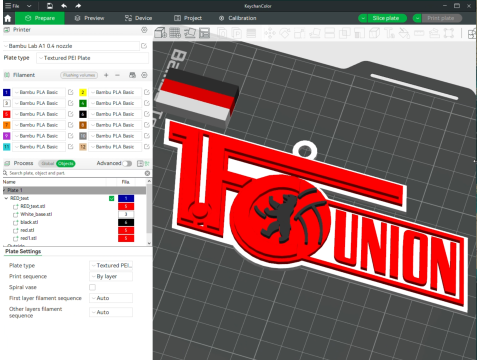Open the File menu
This screenshot has height=360, width=480.
[x=13, y=6]
